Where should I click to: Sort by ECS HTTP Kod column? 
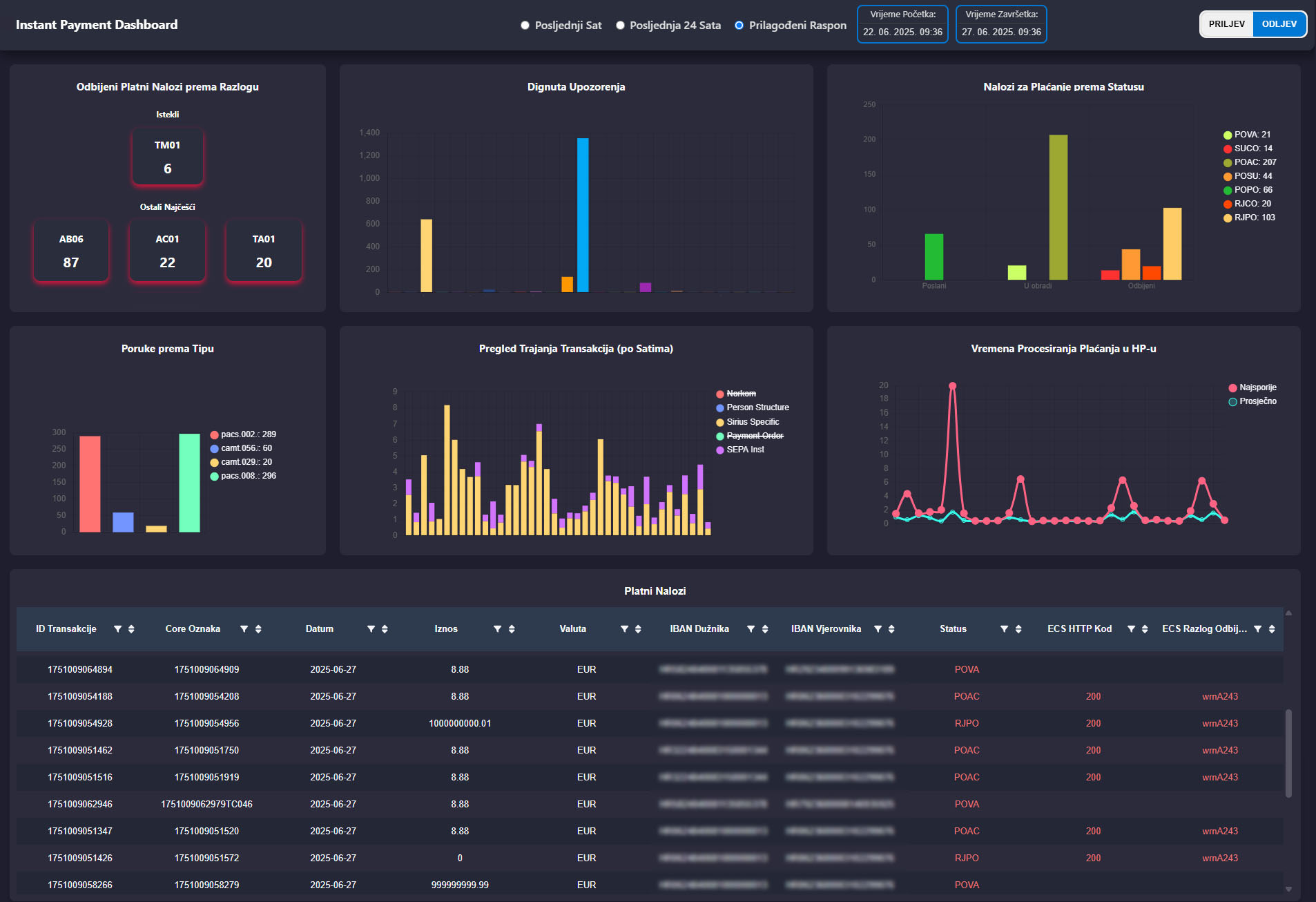[x=1145, y=628]
